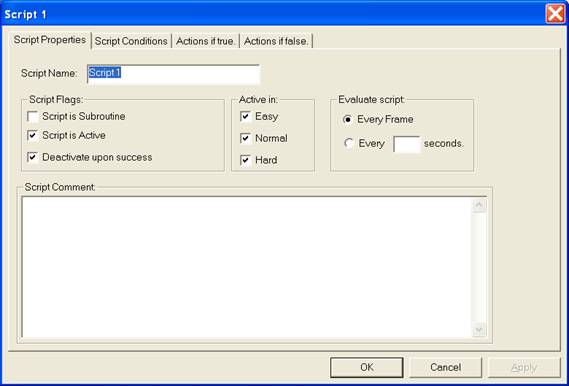Click the comment box scroll down arrow

click(x=479, y=329)
